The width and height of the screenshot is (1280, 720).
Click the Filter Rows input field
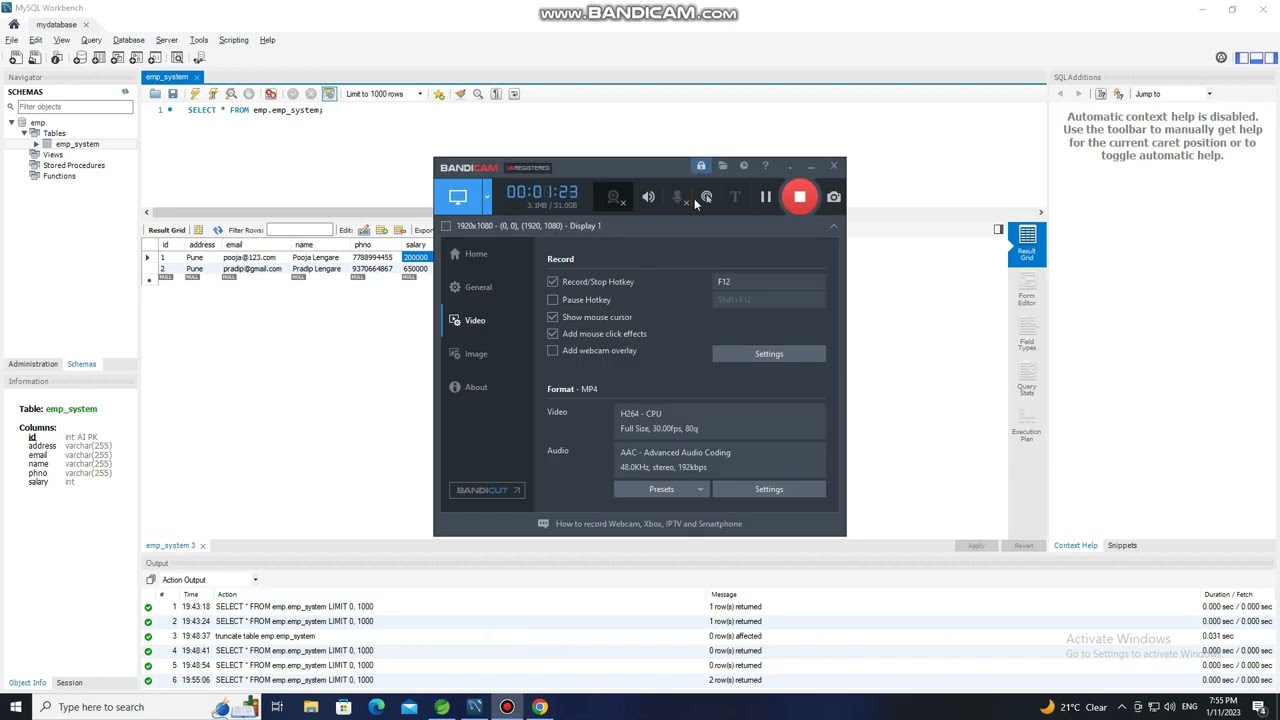(299, 230)
